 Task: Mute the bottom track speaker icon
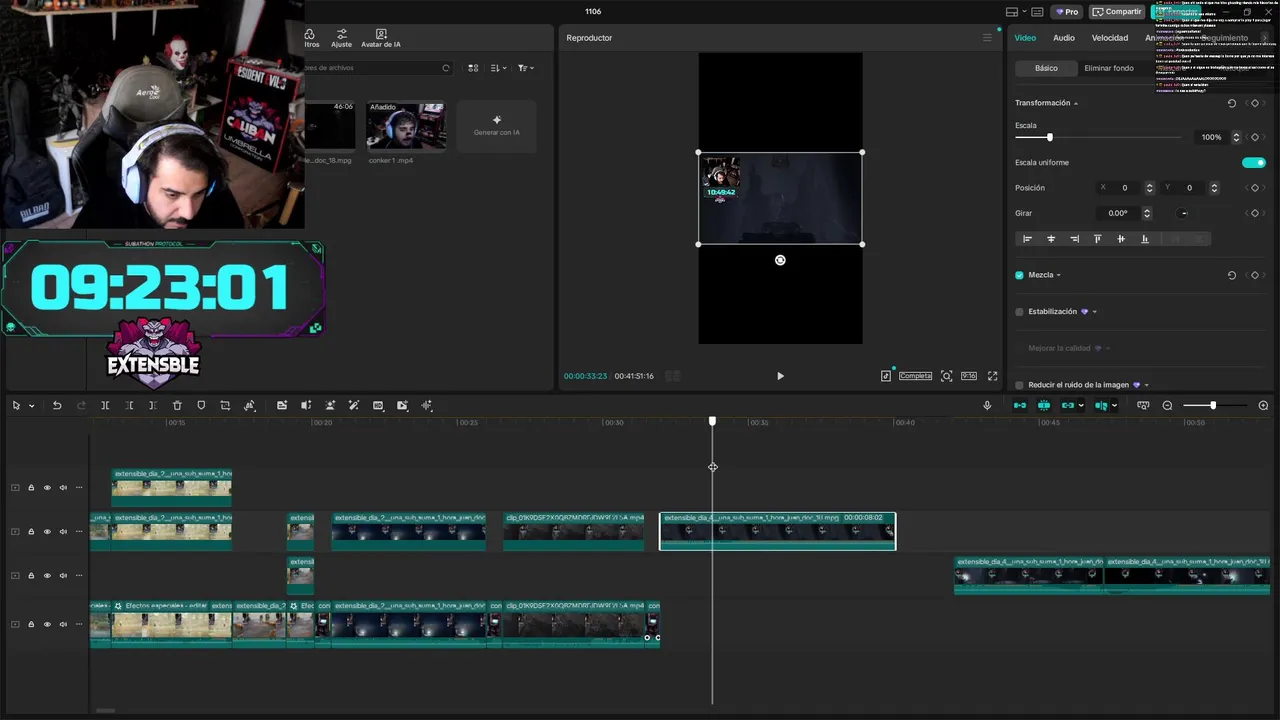pos(63,624)
